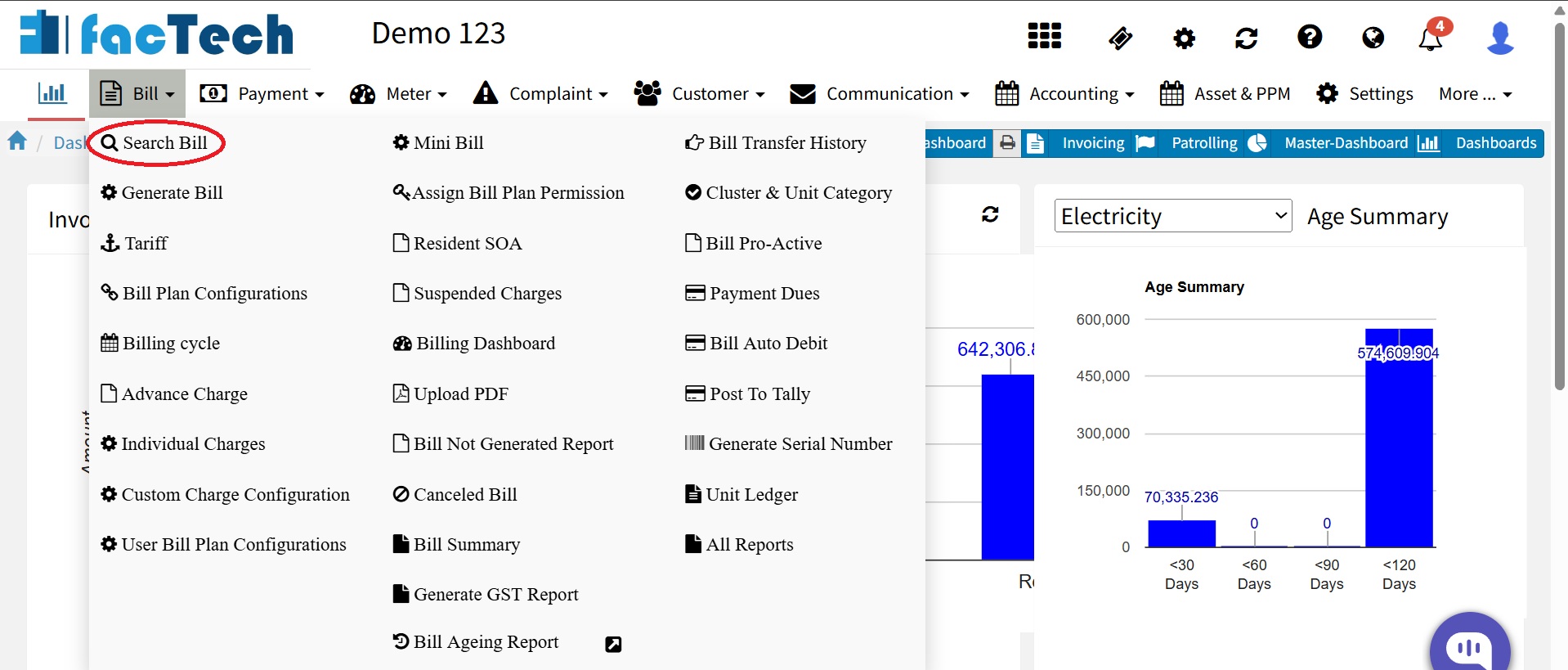Open the Patrolling link
The width and height of the screenshot is (1568, 670).
(x=1203, y=143)
